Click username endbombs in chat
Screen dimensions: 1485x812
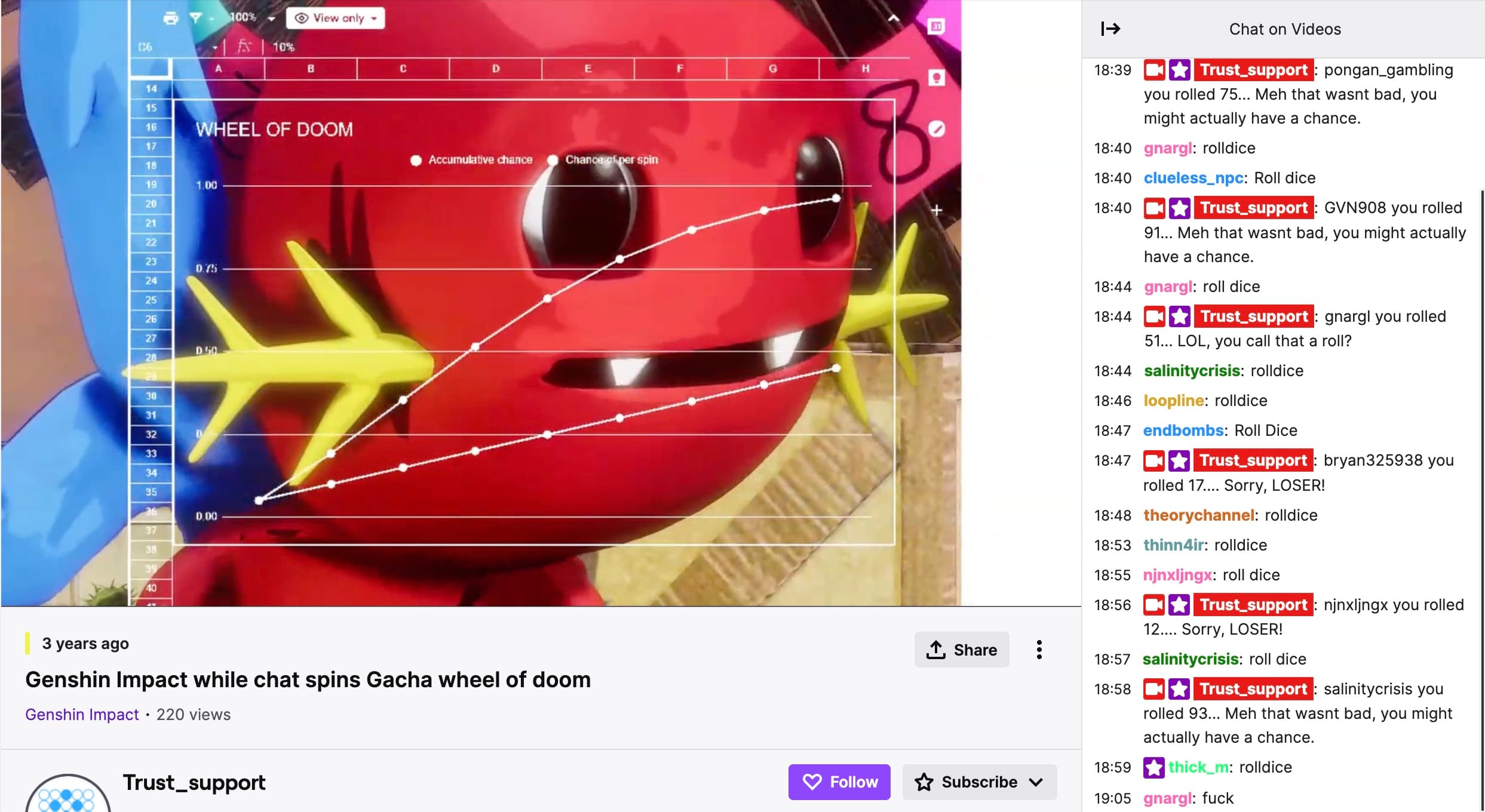click(1183, 430)
